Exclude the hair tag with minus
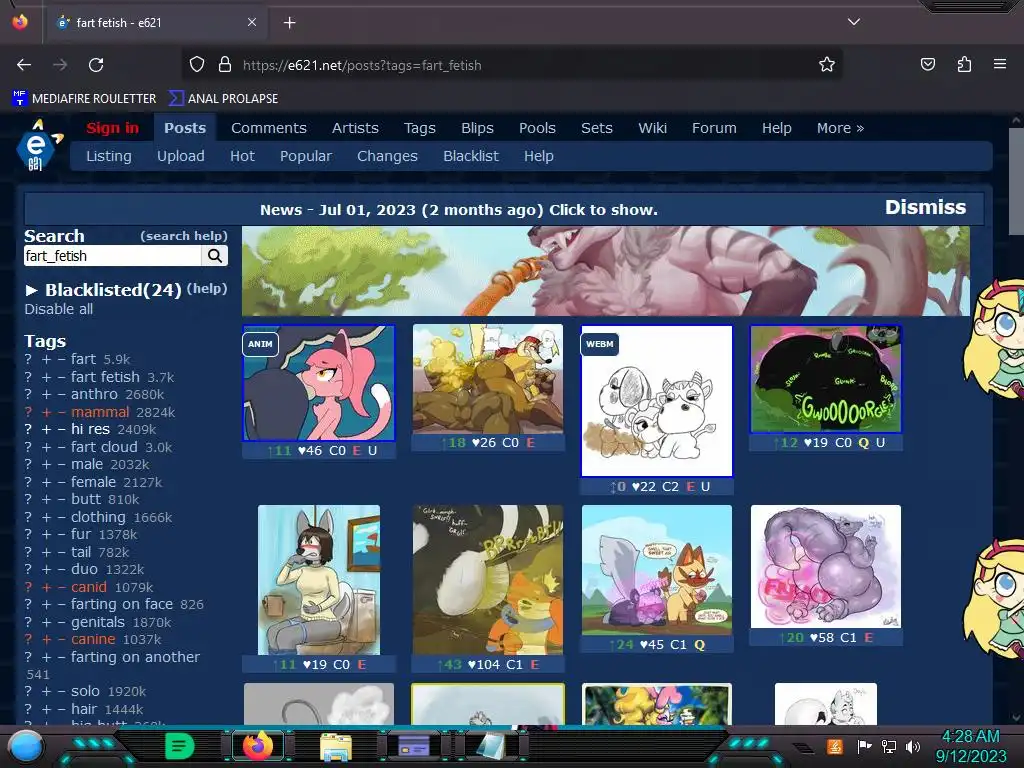Screen dimensions: 1024x768 [x=61, y=709]
